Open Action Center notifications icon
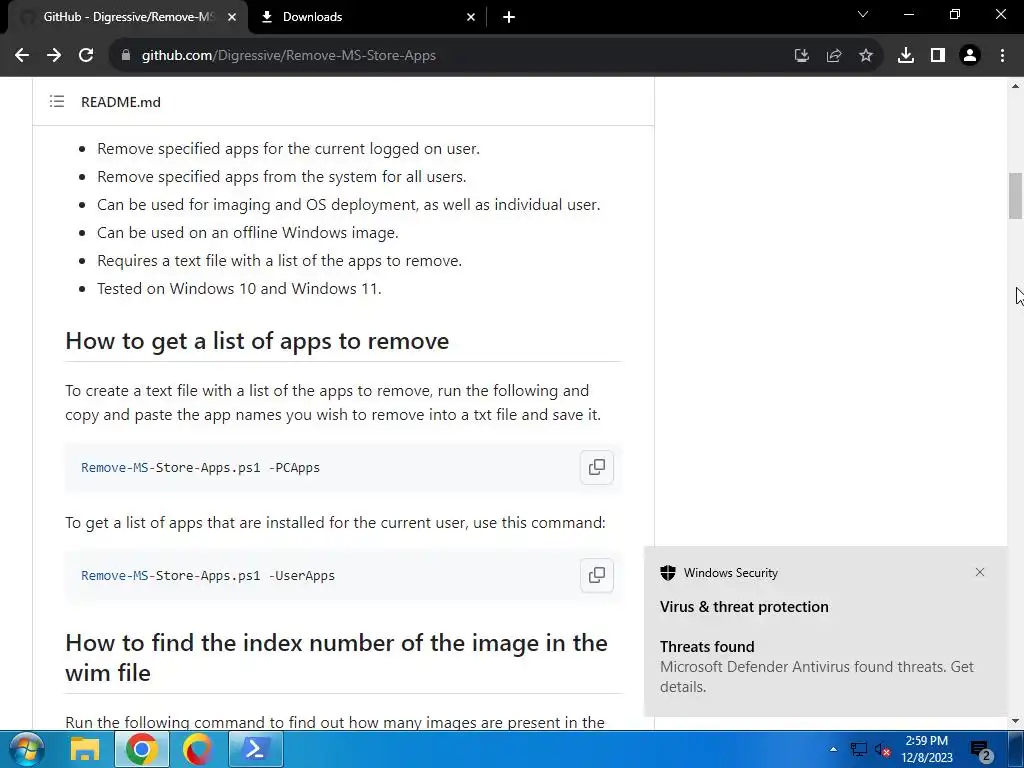The height and width of the screenshot is (768, 1024). point(981,750)
